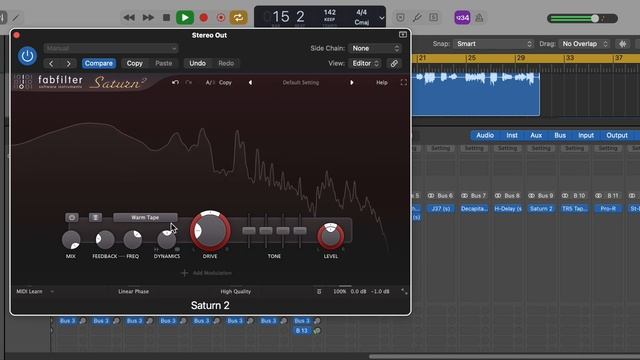Click the MIX knob
Viewport: 640px width, 360px height.
(71, 240)
